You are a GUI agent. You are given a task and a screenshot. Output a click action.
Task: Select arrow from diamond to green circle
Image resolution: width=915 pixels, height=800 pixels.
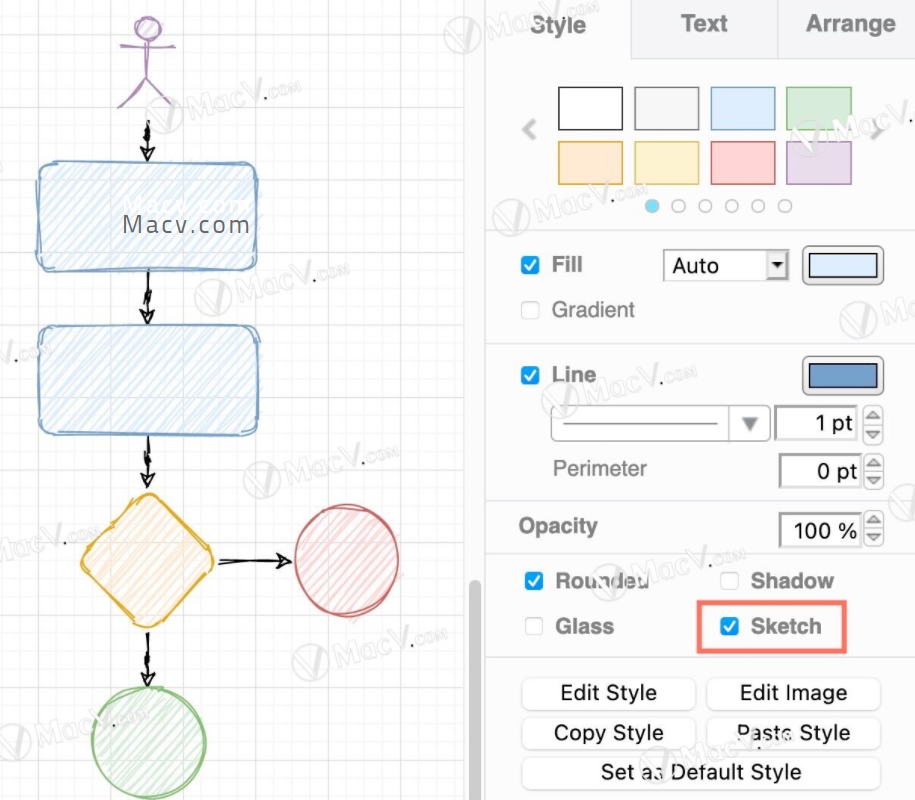148,660
